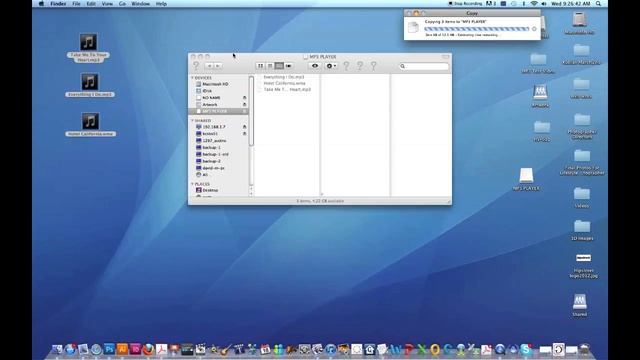Eject the Artwork volume
640x360 pixels.
tap(244, 104)
